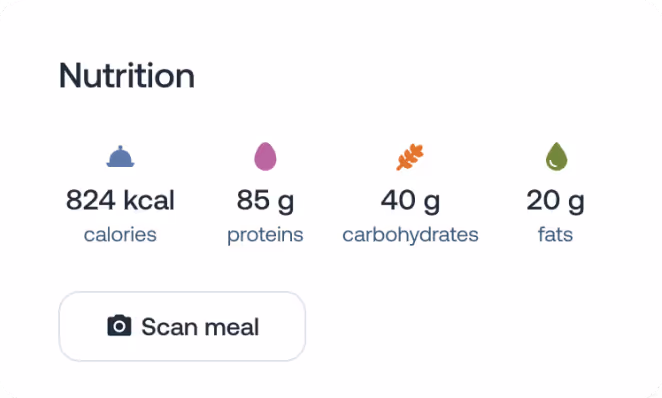This screenshot has height=398, width=662.
Task: Click the word kcal beside 824
Action: click(149, 200)
